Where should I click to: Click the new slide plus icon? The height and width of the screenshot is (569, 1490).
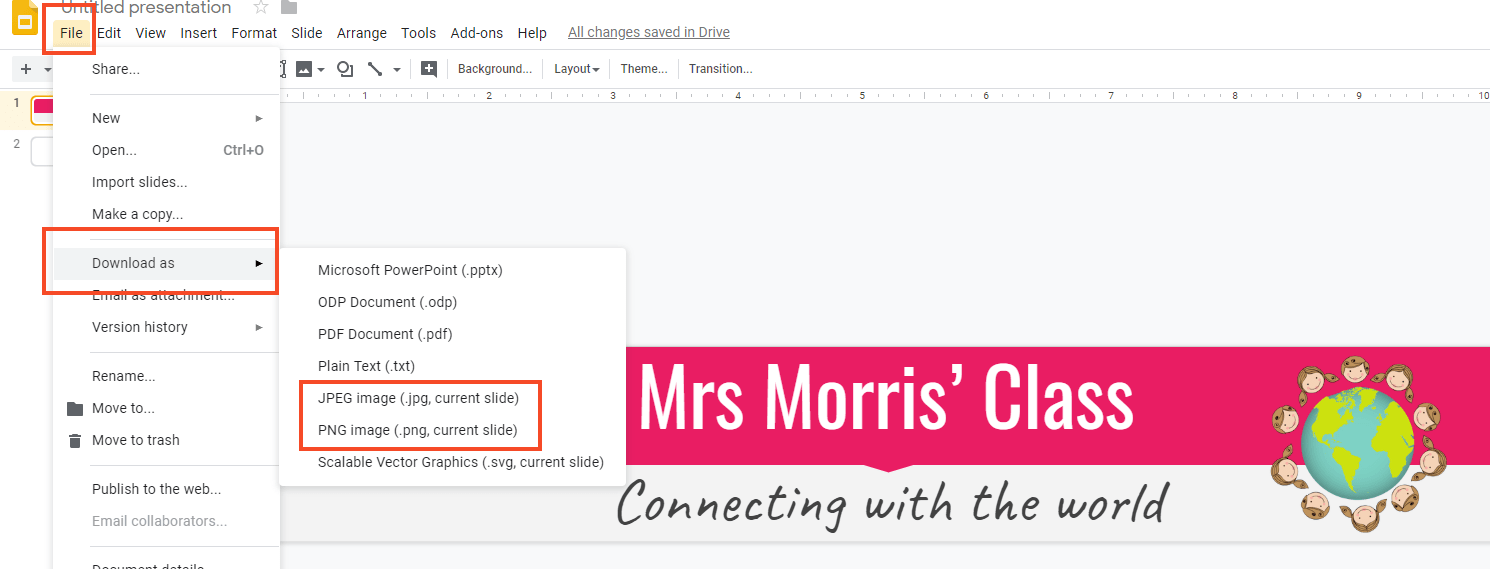click(x=26, y=69)
